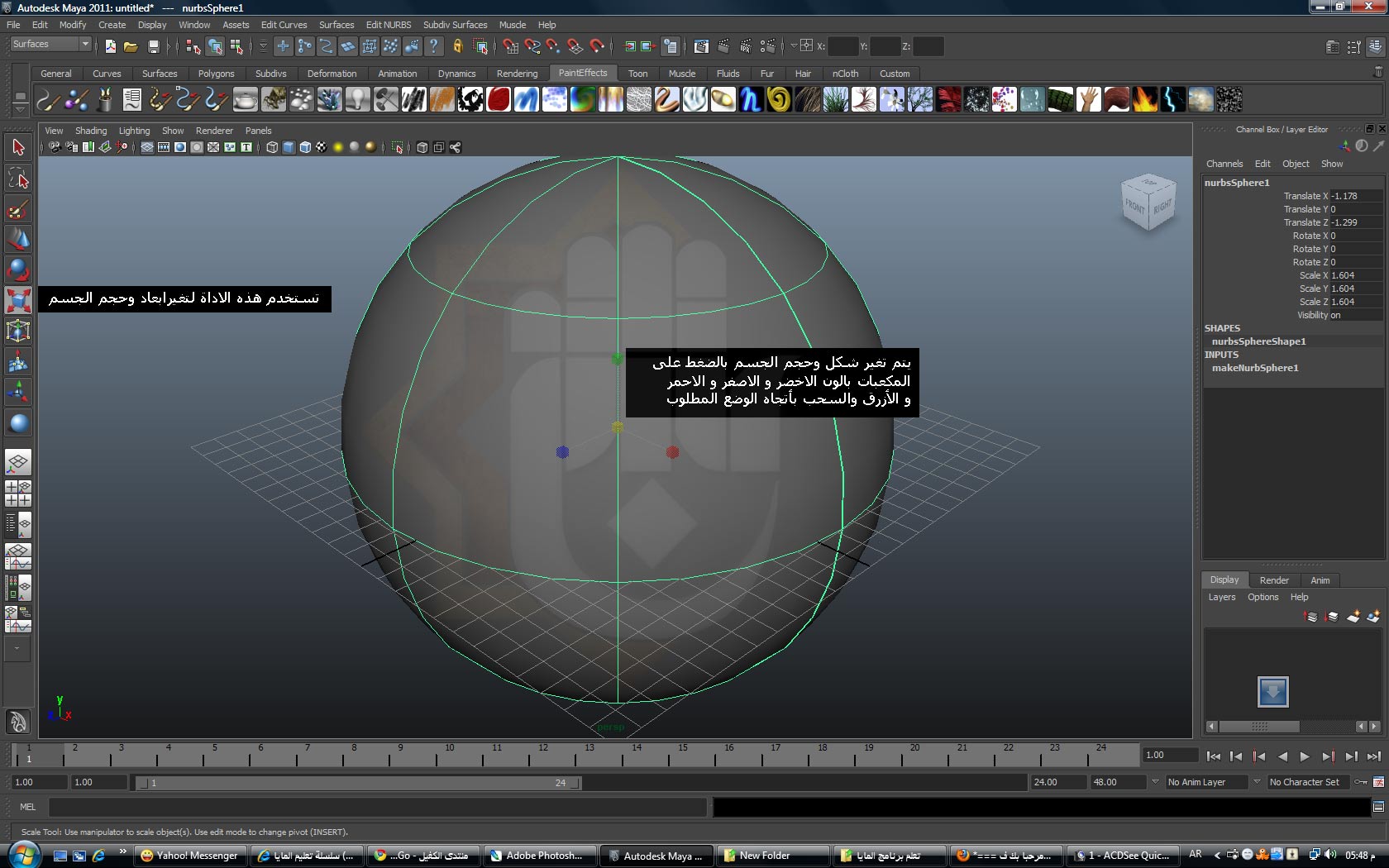The image size is (1389, 868).
Task: Switch to the Polygons shelf tab
Action: [216, 74]
